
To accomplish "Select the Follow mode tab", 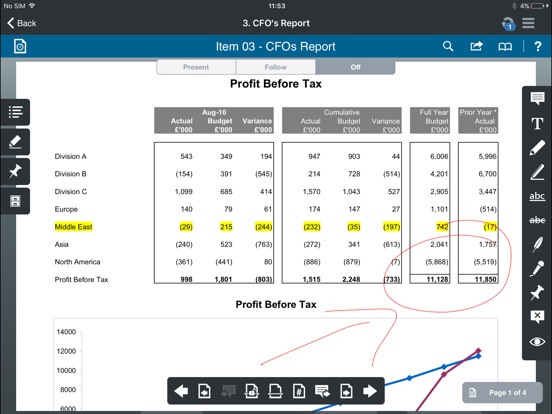I will click(x=275, y=67).
